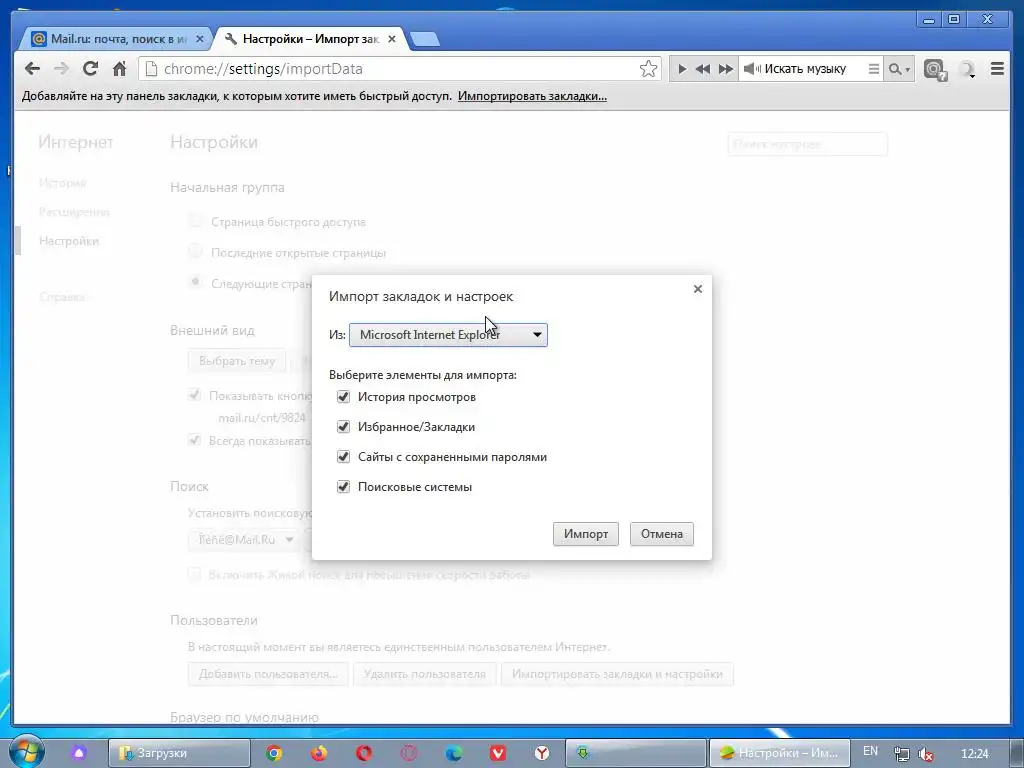The width and height of the screenshot is (1024, 768).
Task: Go back with the browser back arrow
Action: click(32, 69)
